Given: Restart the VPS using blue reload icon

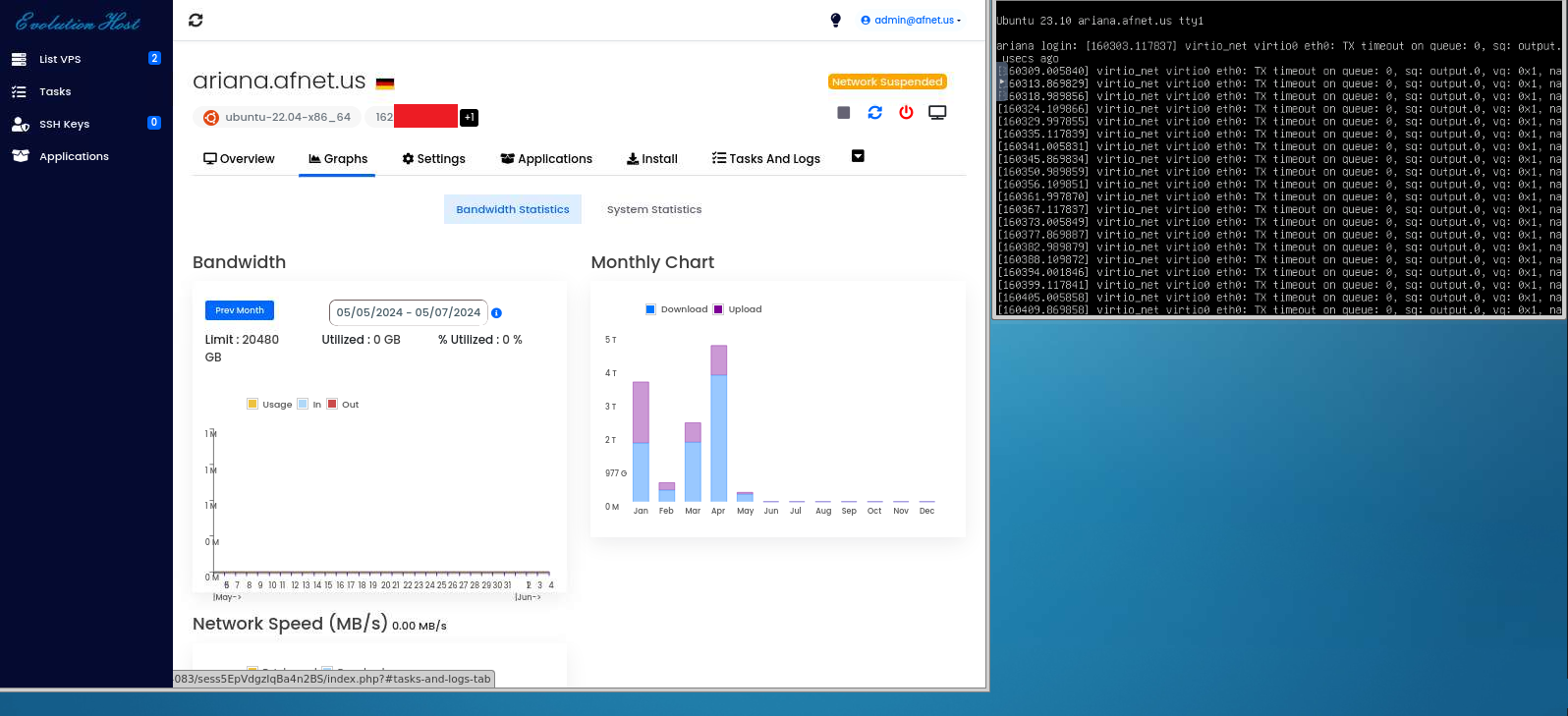Looking at the screenshot, I should pyautogui.click(x=874, y=113).
